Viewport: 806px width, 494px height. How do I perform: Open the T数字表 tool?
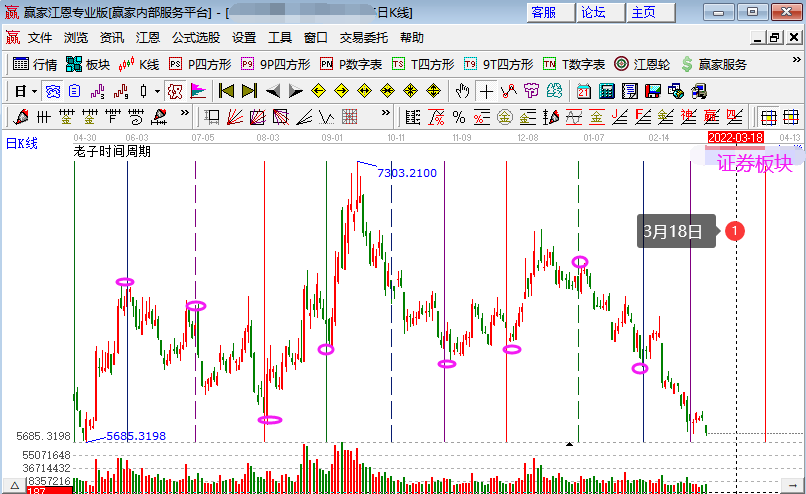point(574,64)
